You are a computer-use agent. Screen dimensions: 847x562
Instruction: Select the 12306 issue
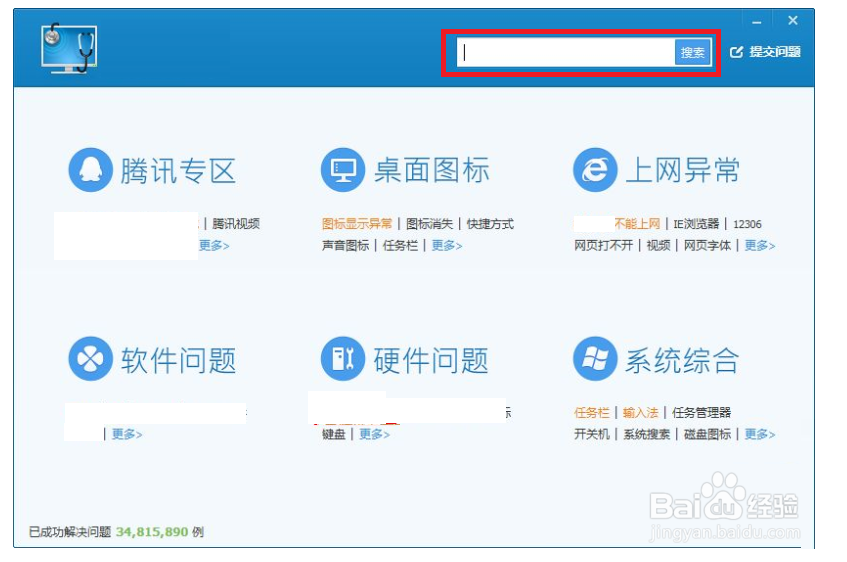pos(747,224)
